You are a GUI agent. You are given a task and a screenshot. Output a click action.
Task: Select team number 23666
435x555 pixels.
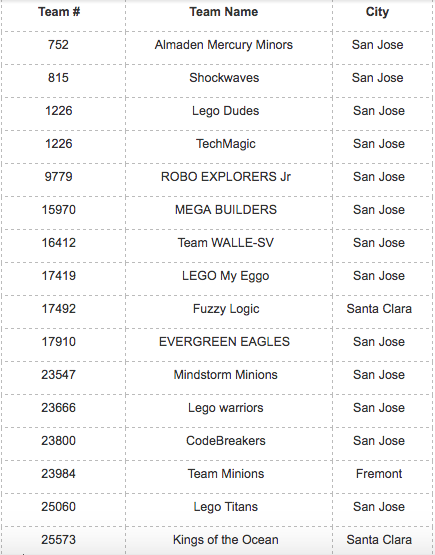(x=58, y=408)
